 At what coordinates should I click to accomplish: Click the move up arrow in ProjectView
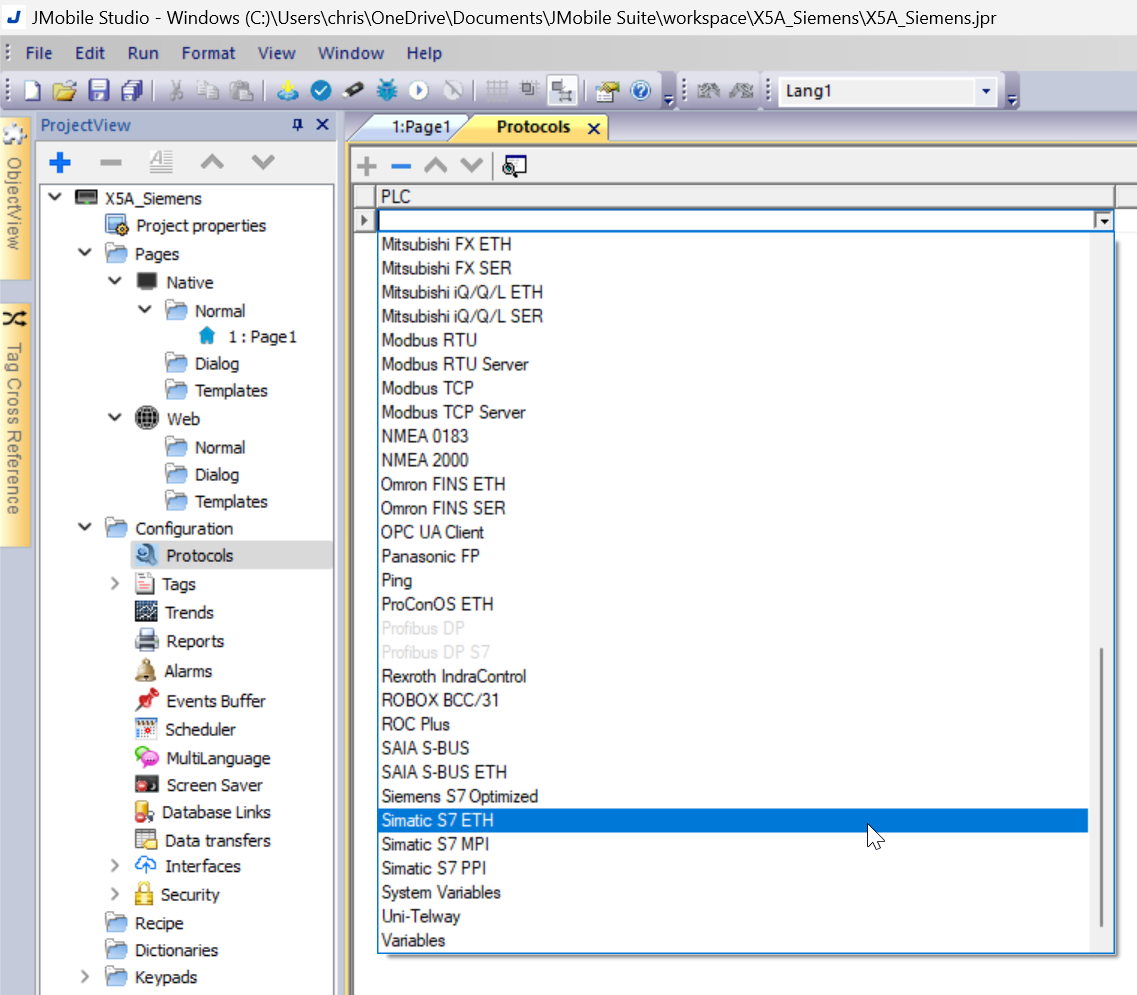tap(212, 162)
